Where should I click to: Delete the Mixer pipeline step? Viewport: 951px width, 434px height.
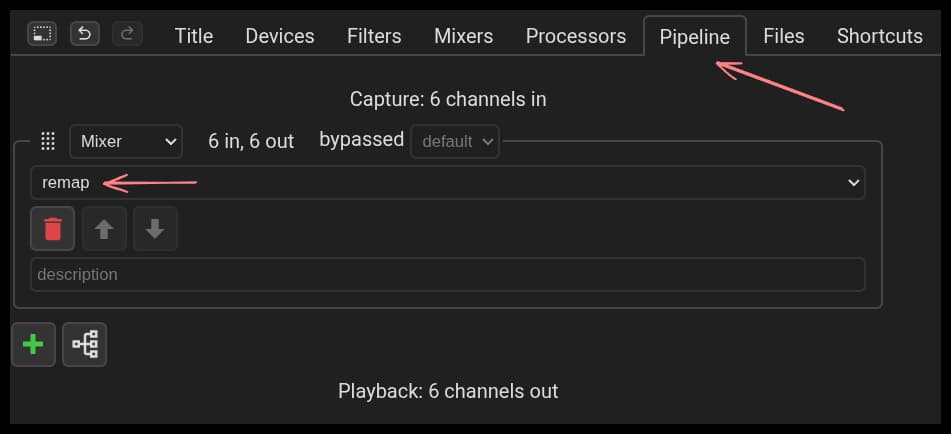[53, 229]
